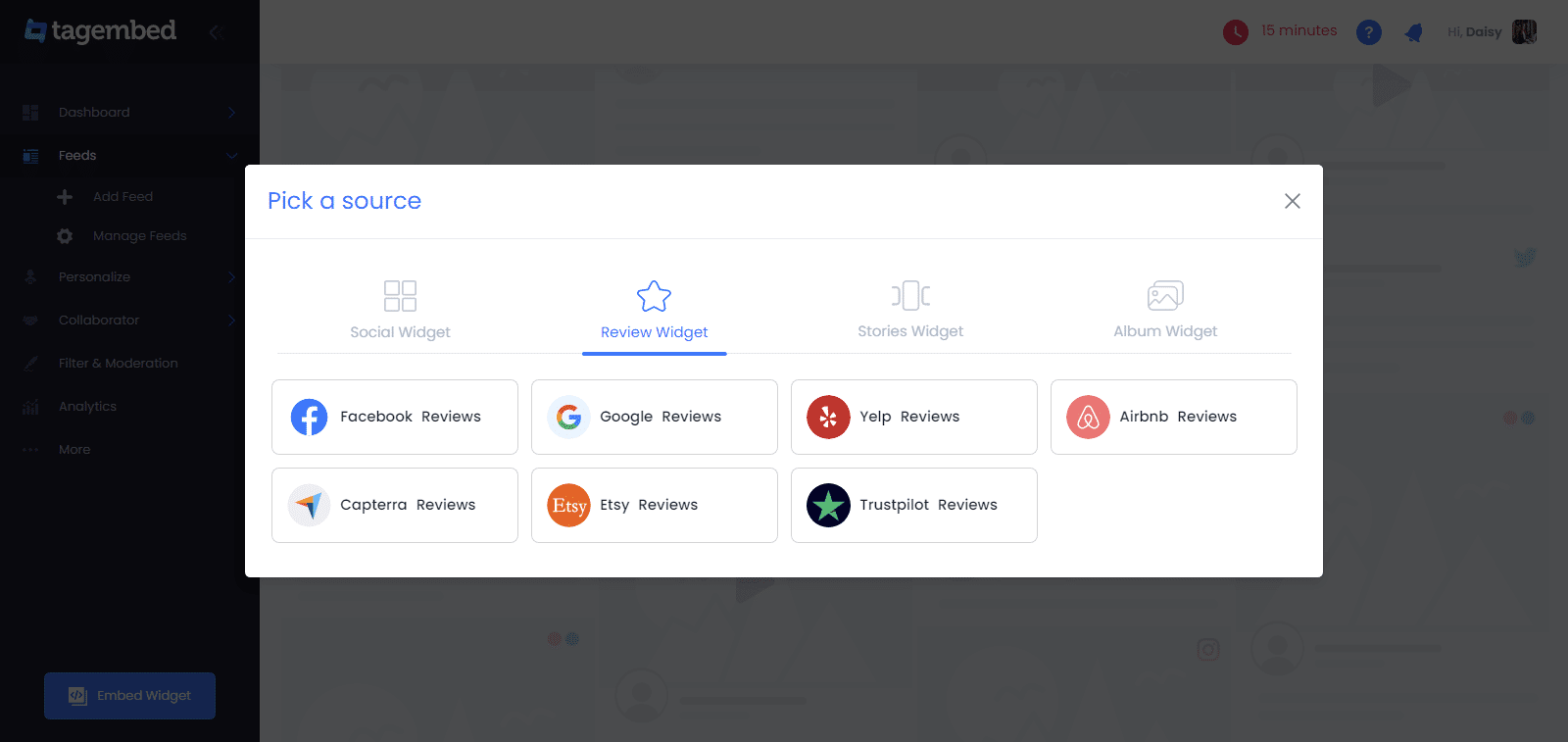
Task: Click the Stories Widget icon
Action: tap(910, 295)
